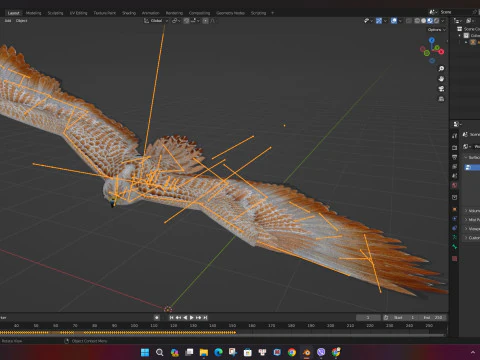Screen dimensions: 480x360
Task: Open the Tool properties tab
Action: click(x=455, y=136)
